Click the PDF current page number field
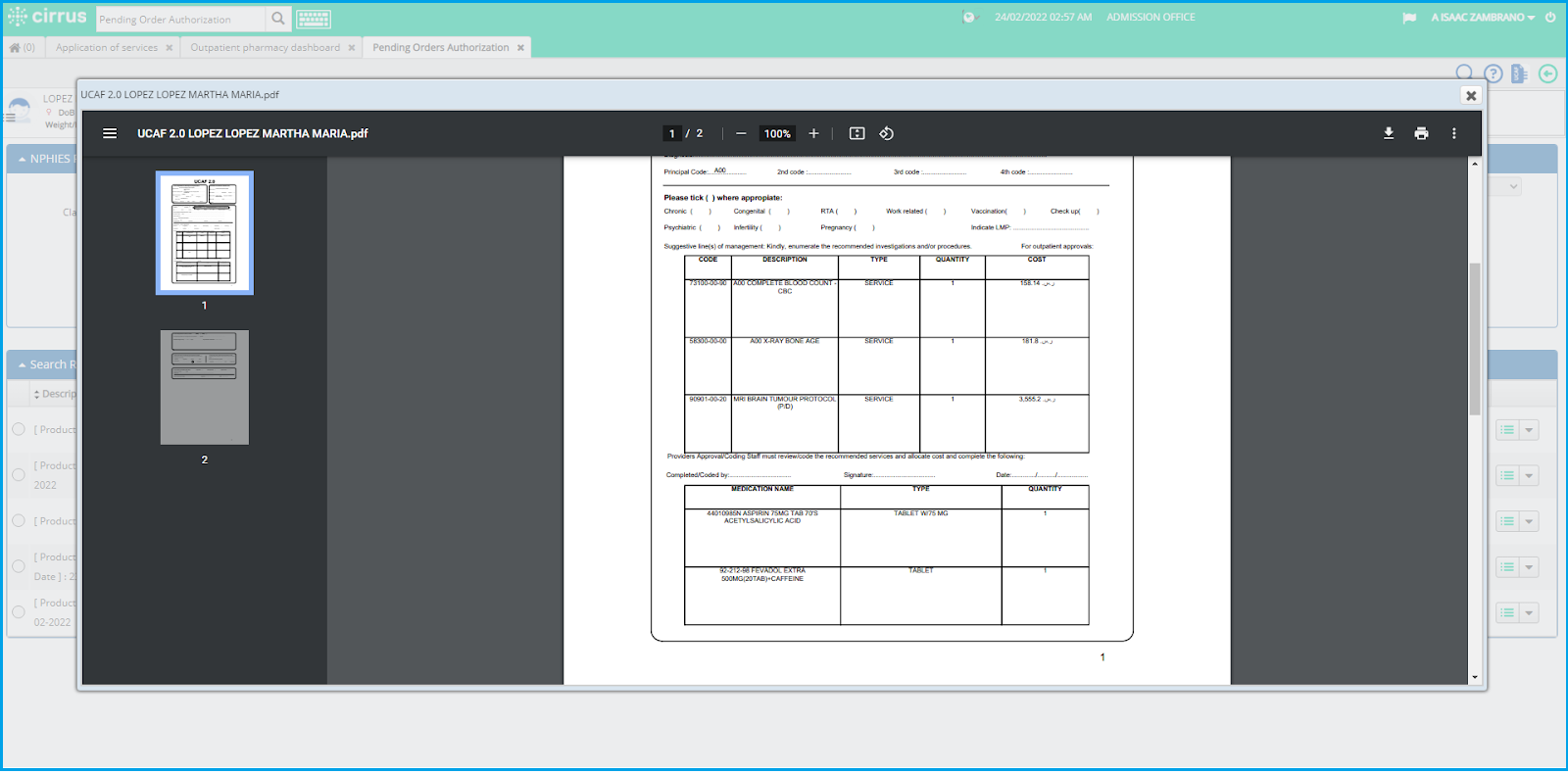The width and height of the screenshot is (1568, 774). pyautogui.click(x=672, y=133)
